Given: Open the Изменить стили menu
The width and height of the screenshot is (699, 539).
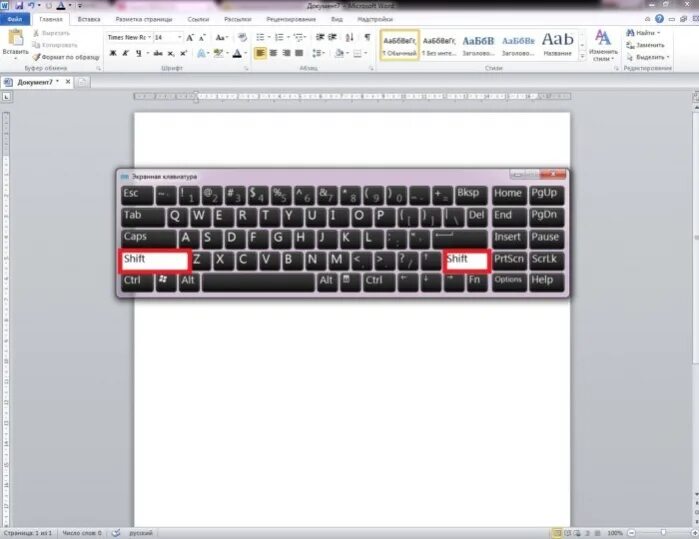Looking at the screenshot, I should [603, 45].
